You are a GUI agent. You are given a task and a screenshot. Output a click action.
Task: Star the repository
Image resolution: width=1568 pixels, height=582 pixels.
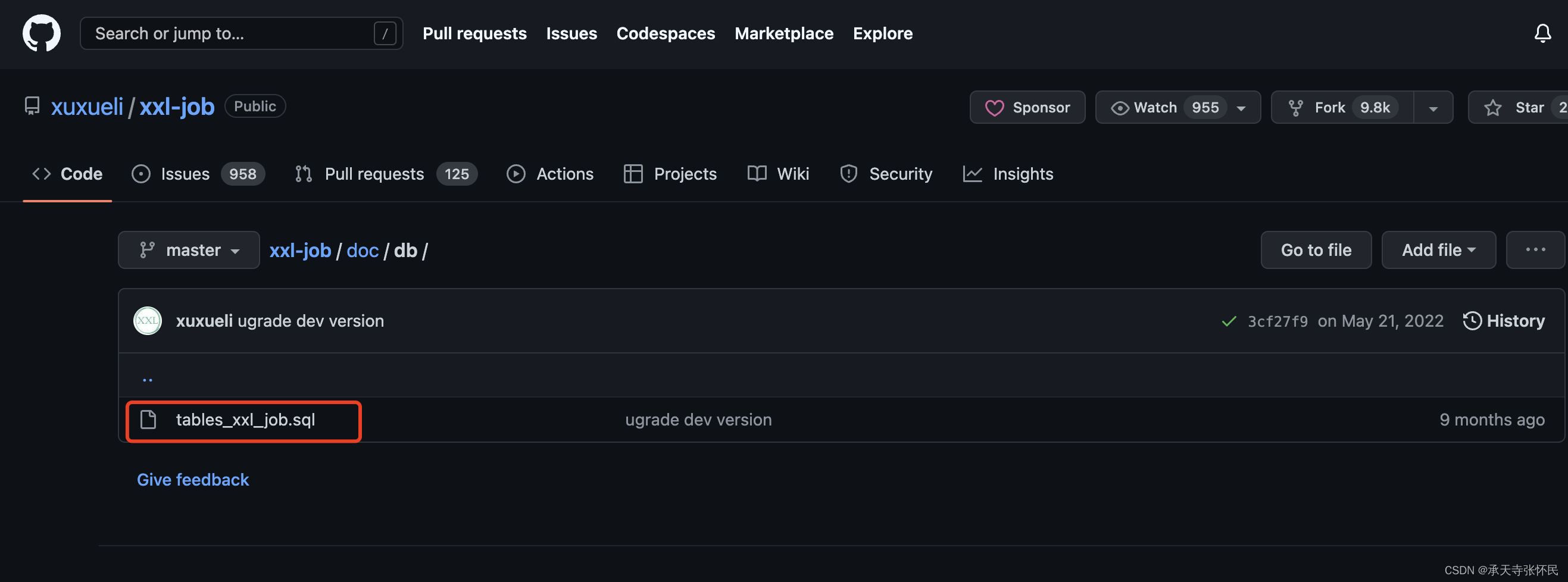click(1517, 108)
